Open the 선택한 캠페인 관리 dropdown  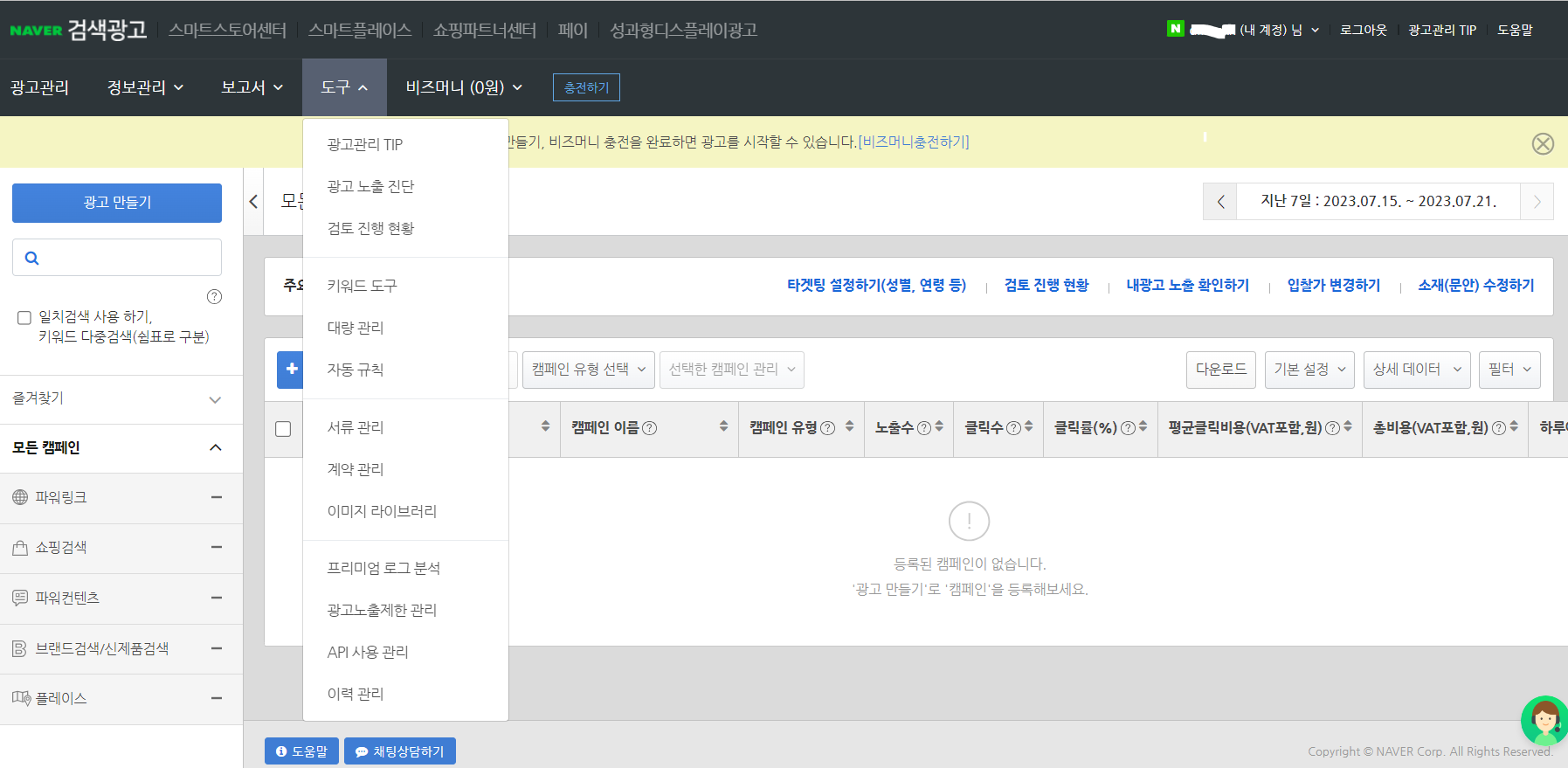tap(732, 370)
